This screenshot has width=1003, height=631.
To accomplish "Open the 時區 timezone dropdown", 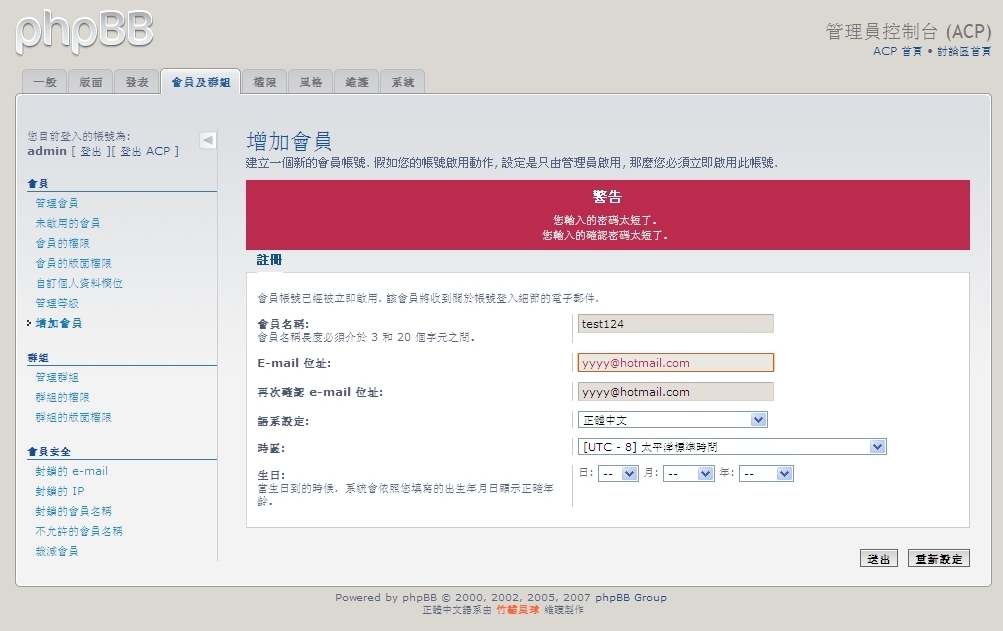I will 732,447.
